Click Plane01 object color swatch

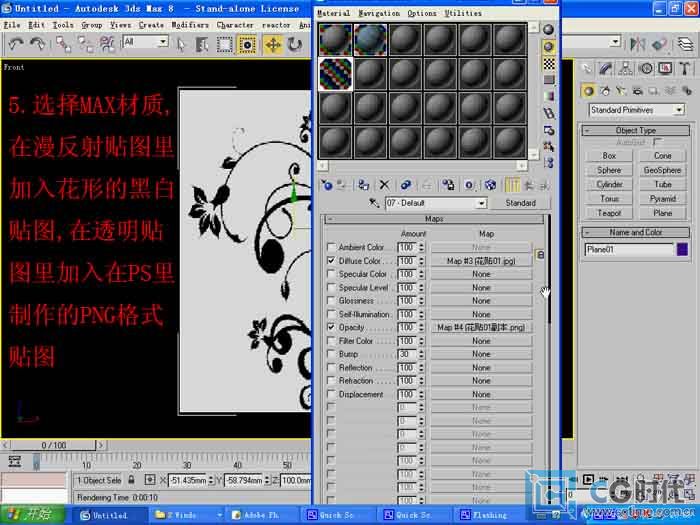point(682,249)
